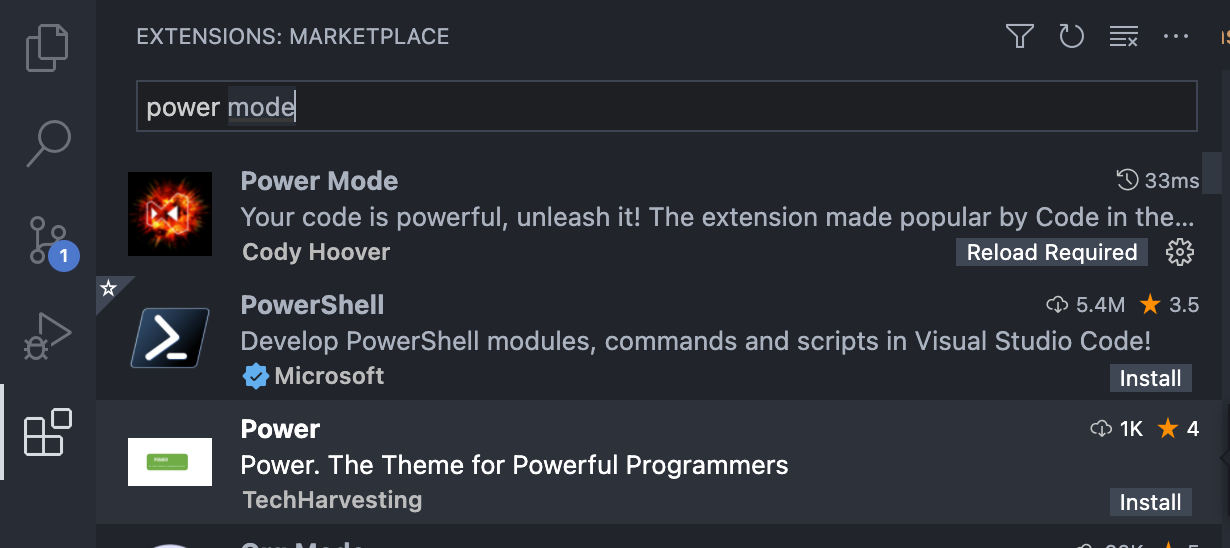1230x548 pixels.
Task: Open the Explorer view in activity bar
Action: (47, 47)
